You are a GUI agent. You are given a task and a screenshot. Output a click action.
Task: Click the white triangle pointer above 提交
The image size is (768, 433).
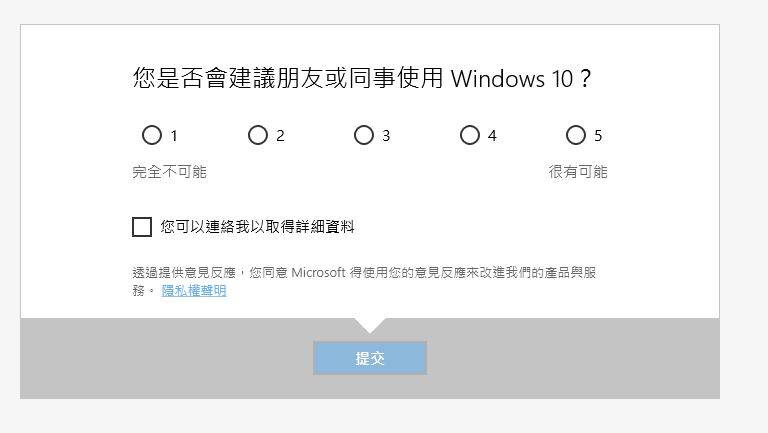coord(370,325)
